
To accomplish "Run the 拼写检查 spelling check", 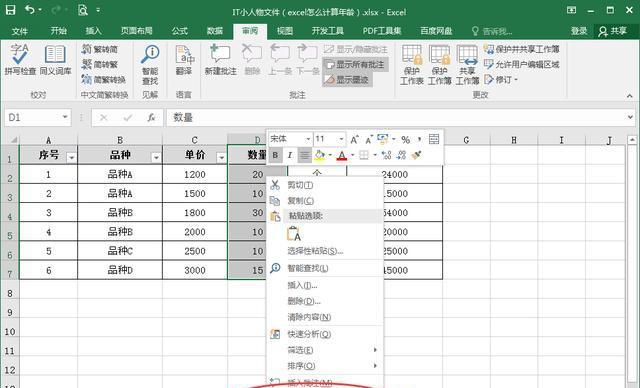I will tap(20, 60).
